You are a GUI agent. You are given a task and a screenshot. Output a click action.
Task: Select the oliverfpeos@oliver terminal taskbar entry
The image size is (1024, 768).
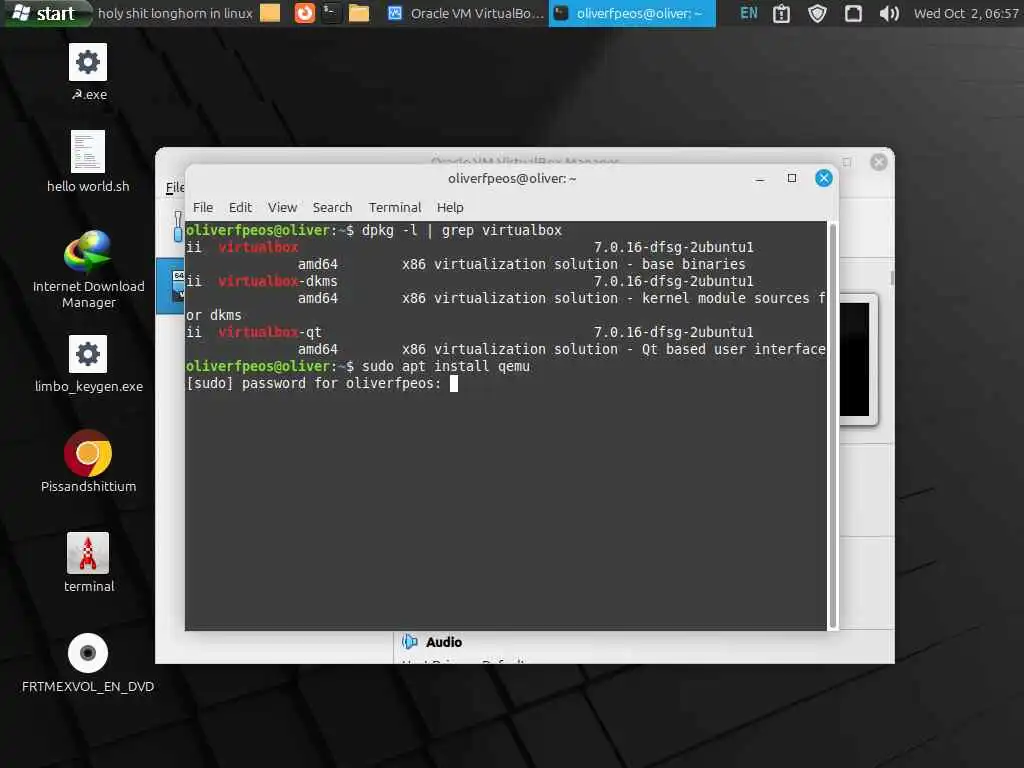click(x=632, y=13)
